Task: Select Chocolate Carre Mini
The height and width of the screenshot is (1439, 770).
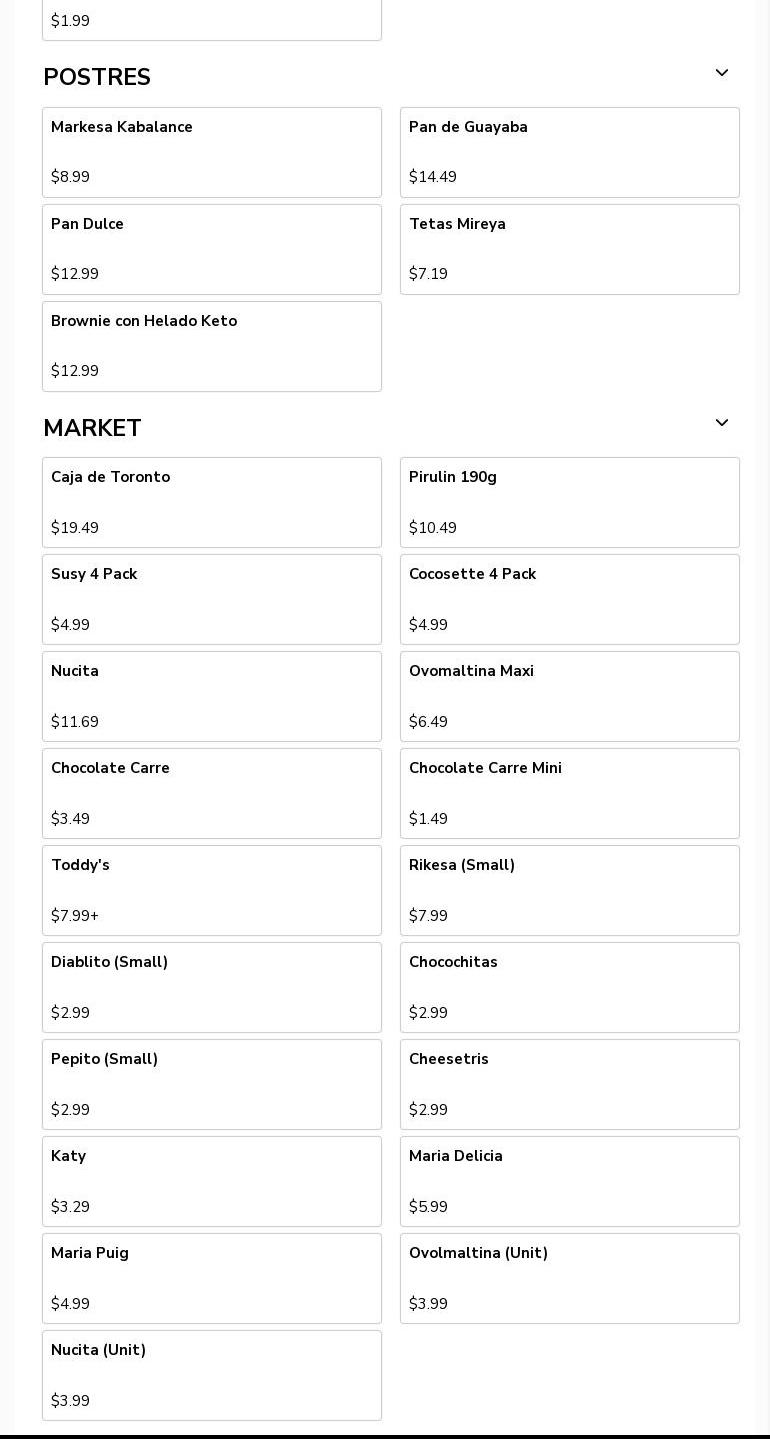Action: [x=569, y=793]
